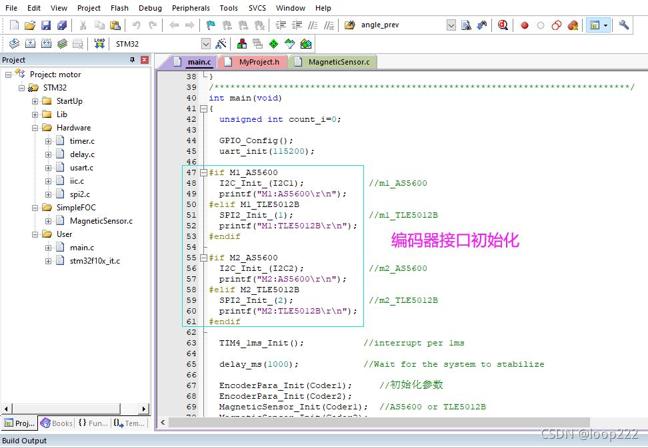Image resolution: width=648 pixels, height=448 pixels.
Task: Collapse Project: motor tree node
Action: pos(8,75)
